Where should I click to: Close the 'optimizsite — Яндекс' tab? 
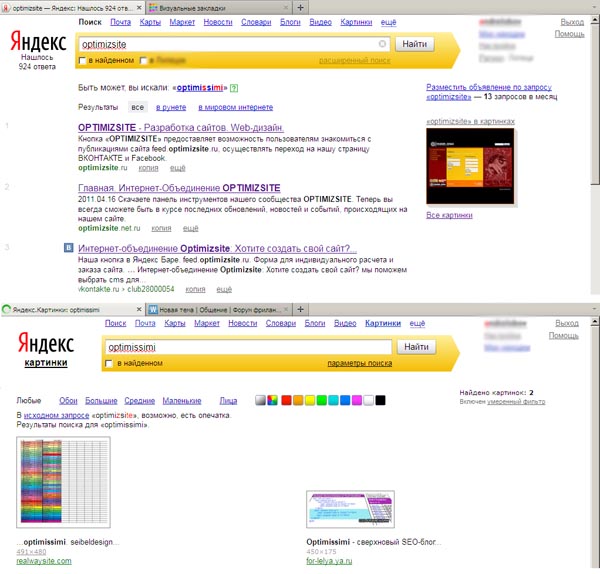coord(139,8)
